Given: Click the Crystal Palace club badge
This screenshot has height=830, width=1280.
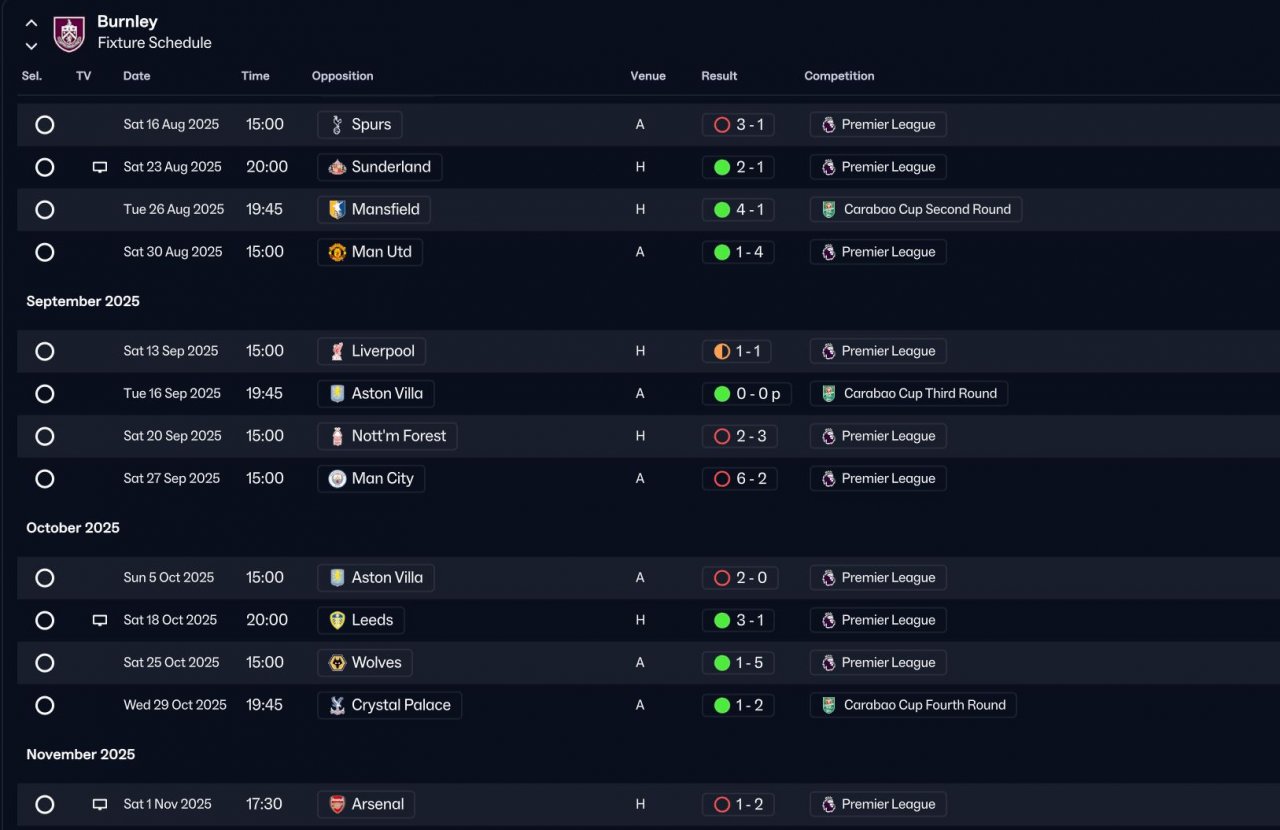Looking at the screenshot, I should point(337,705).
